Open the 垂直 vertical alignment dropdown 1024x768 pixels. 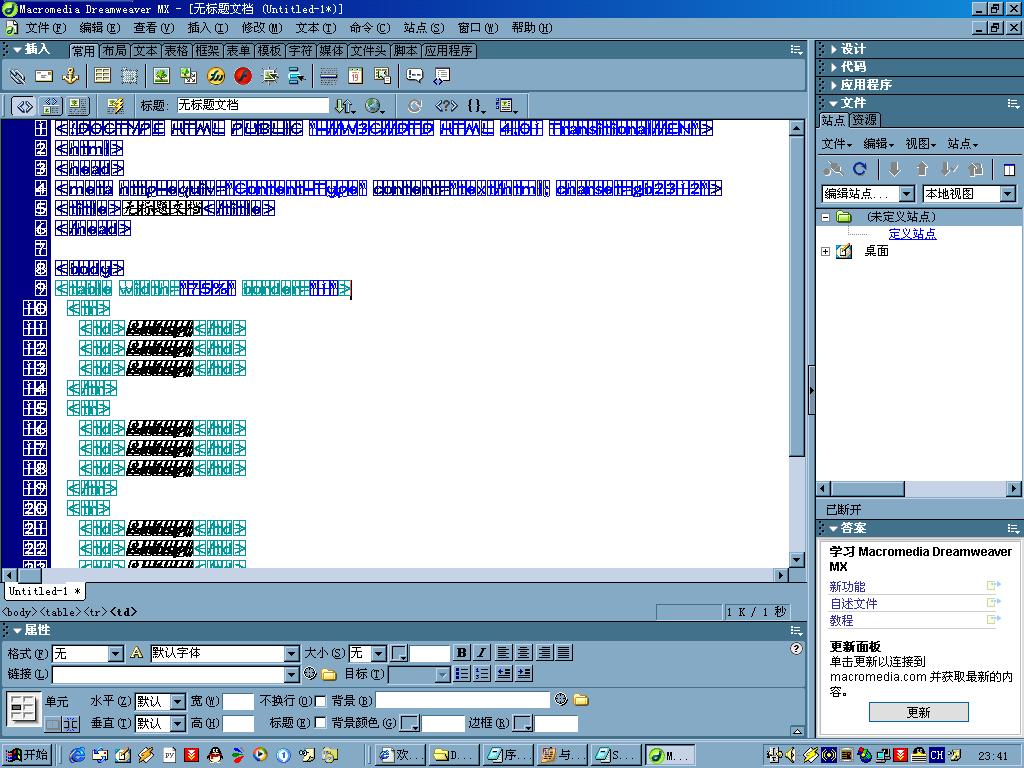(x=178, y=724)
